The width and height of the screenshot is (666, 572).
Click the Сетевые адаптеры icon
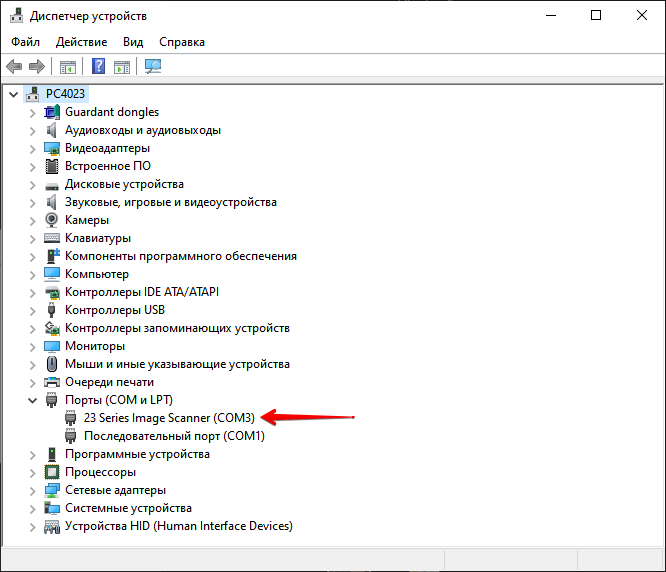tap(53, 490)
